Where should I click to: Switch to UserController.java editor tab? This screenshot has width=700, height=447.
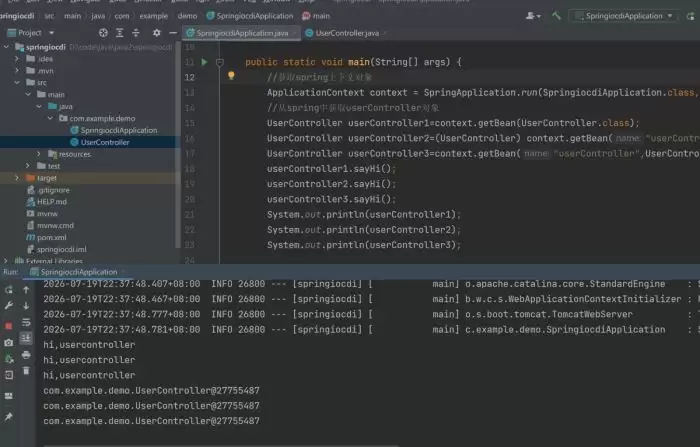(346, 33)
